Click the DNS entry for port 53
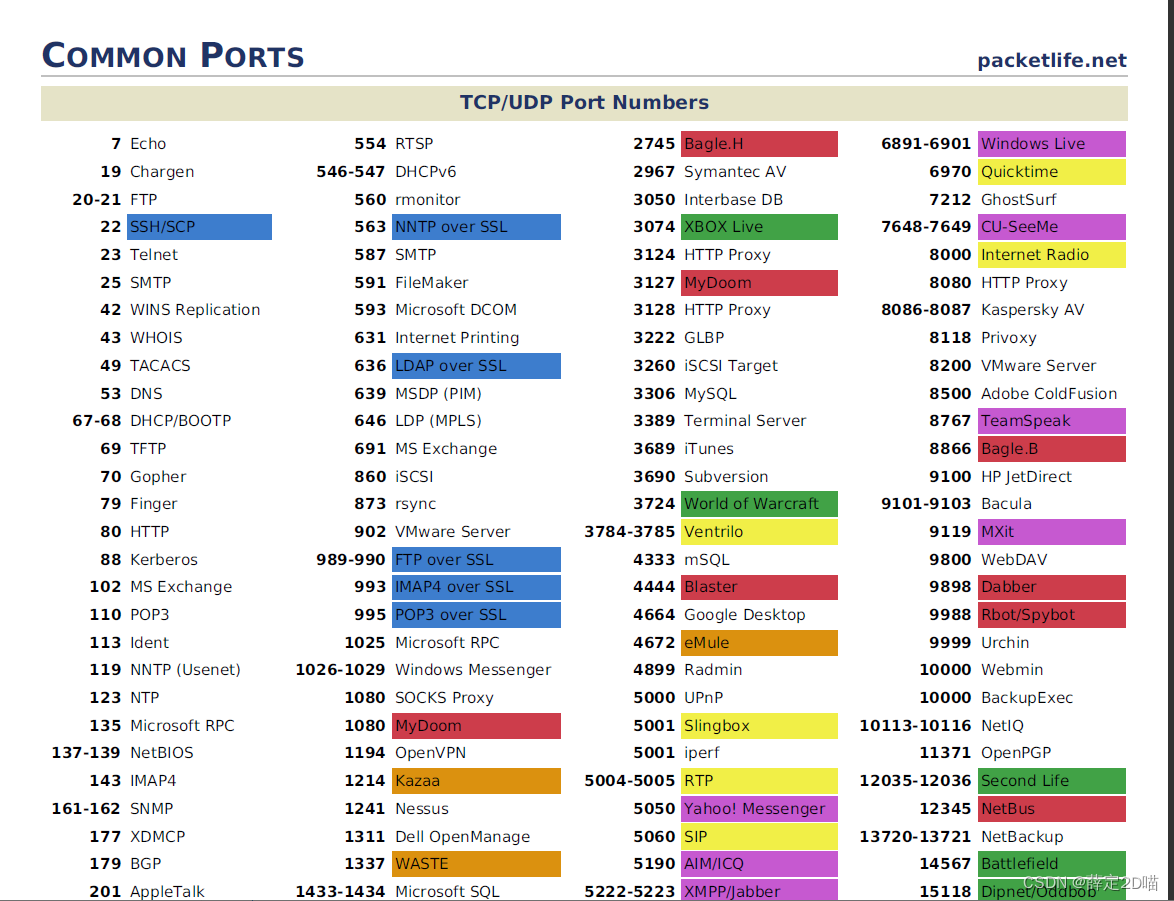Image resolution: width=1174 pixels, height=901 pixels. point(146,393)
